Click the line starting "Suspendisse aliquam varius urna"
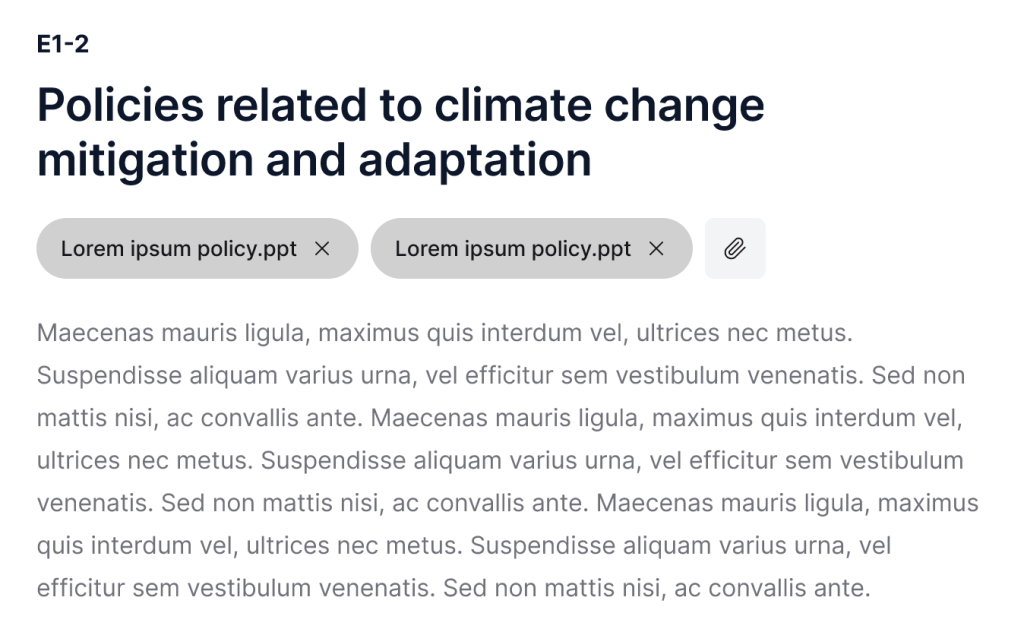Screen dimensions: 1024x632 click(500, 375)
